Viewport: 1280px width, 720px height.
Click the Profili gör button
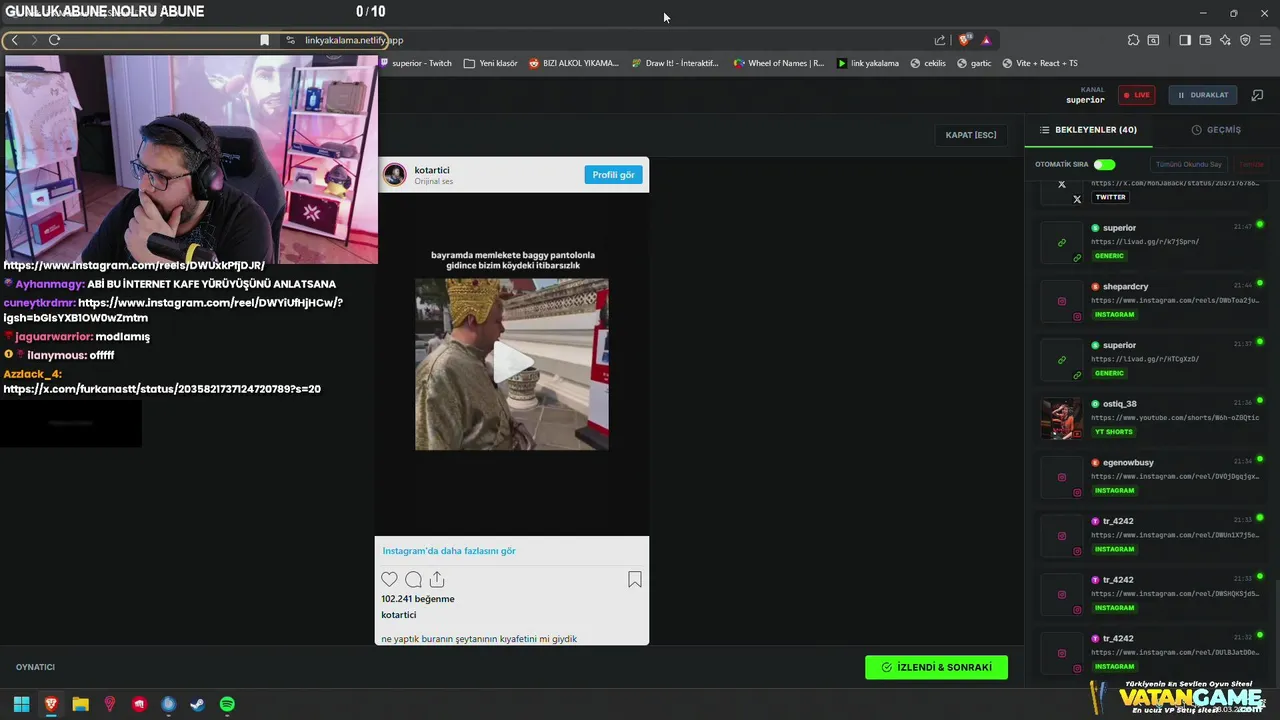pyautogui.click(x=613, y=175)
